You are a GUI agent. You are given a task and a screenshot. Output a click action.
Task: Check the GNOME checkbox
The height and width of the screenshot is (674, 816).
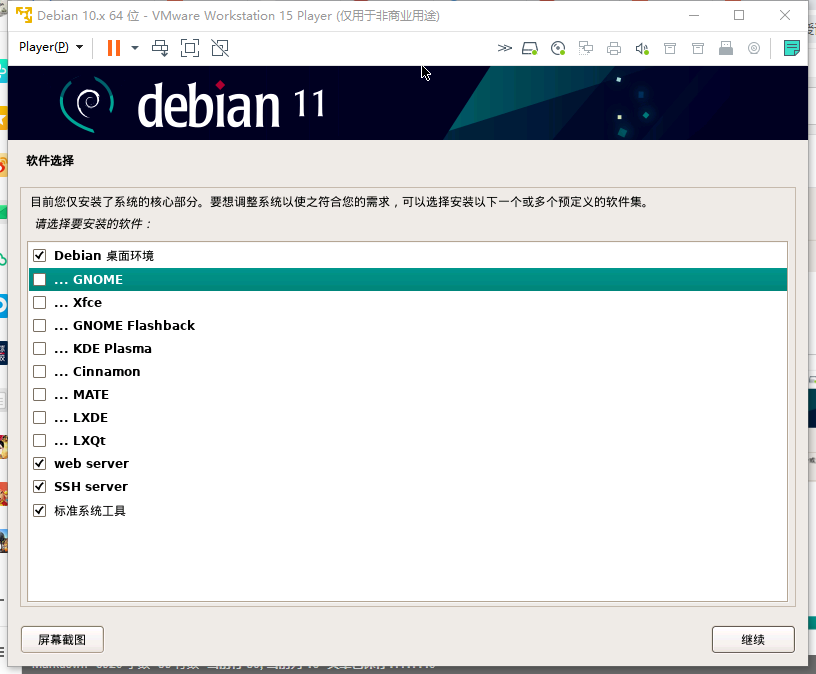40,279
